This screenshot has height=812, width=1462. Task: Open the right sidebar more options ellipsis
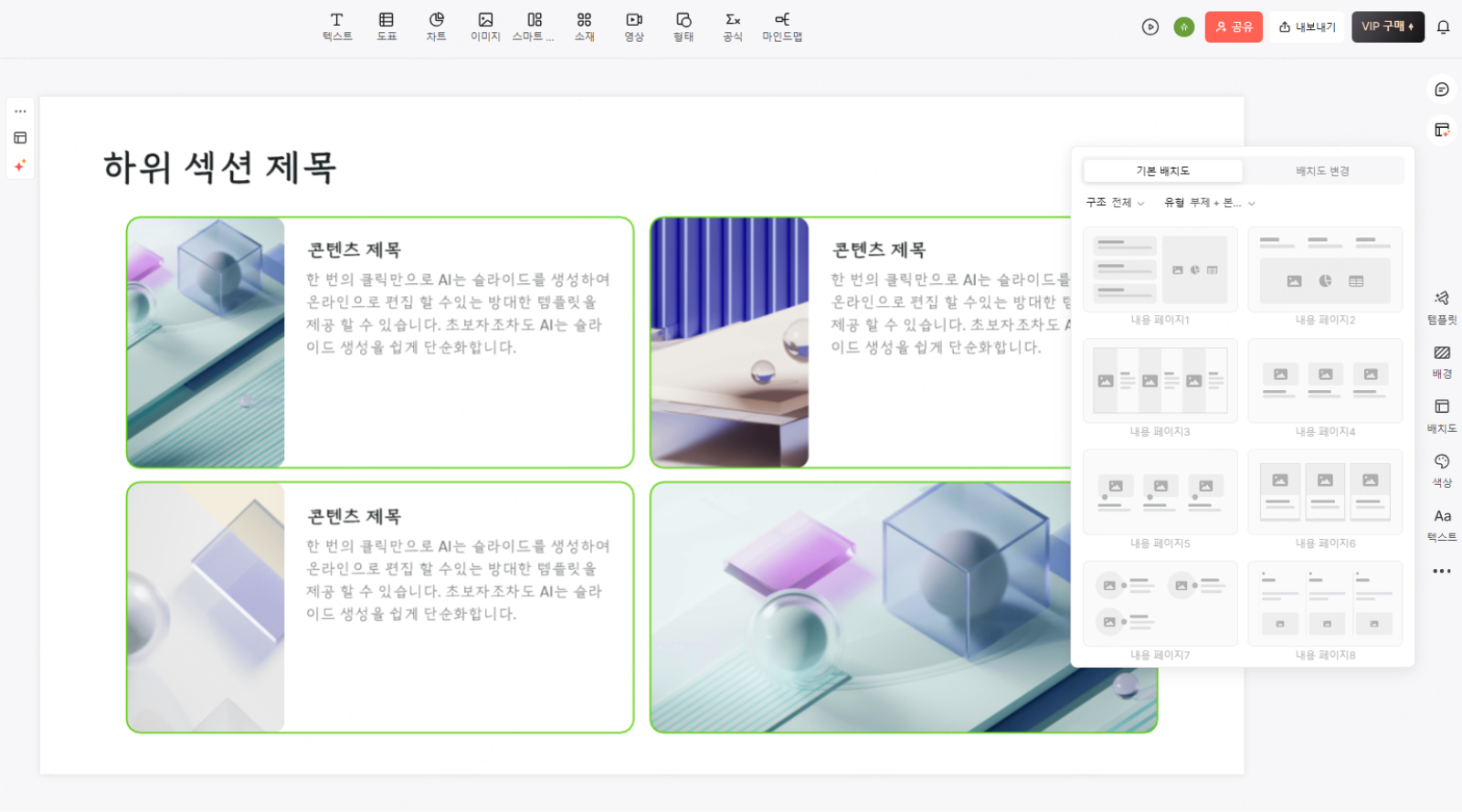point(1442,571)
